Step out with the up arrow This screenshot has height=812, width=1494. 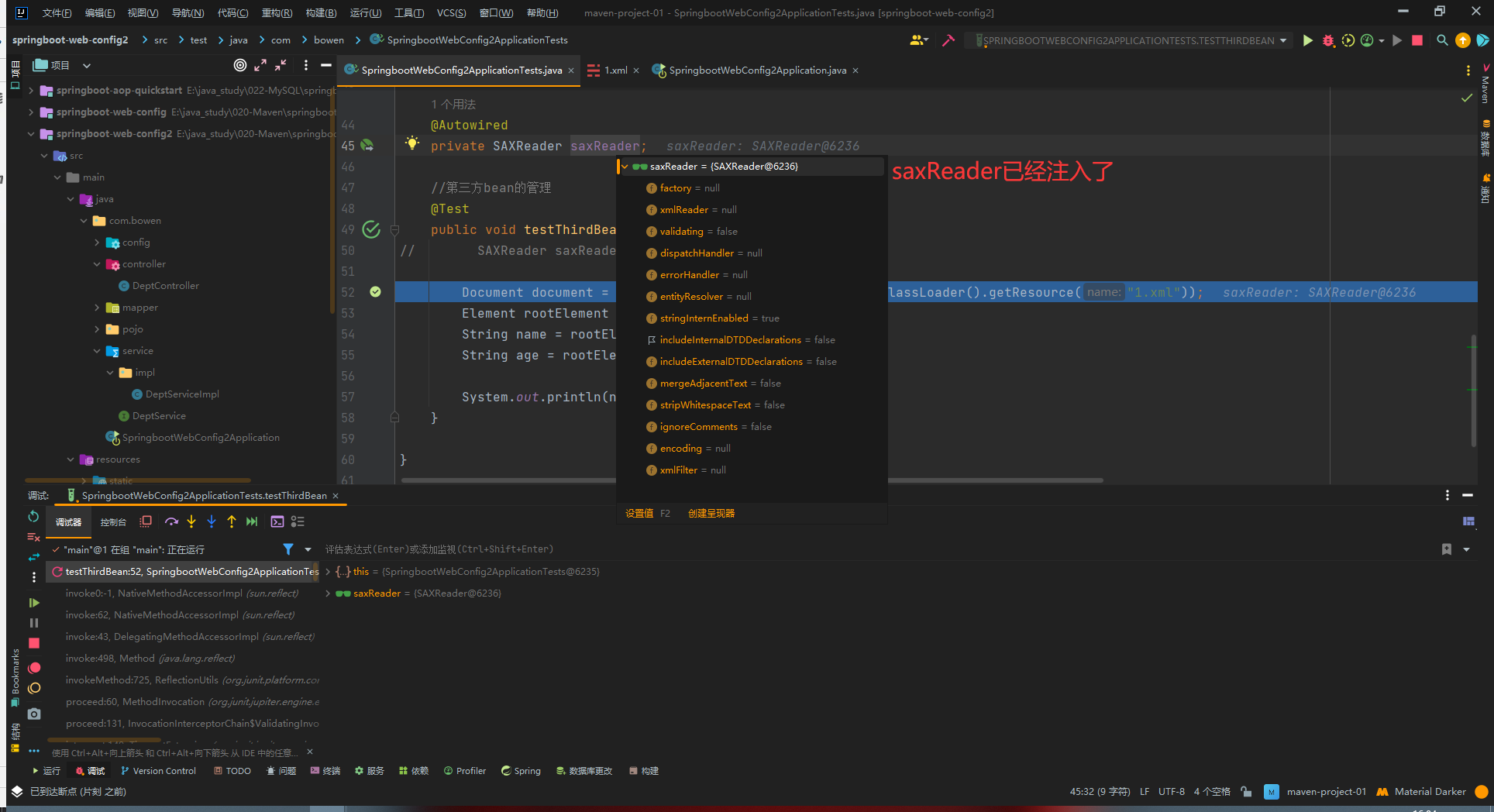(232, 521)
